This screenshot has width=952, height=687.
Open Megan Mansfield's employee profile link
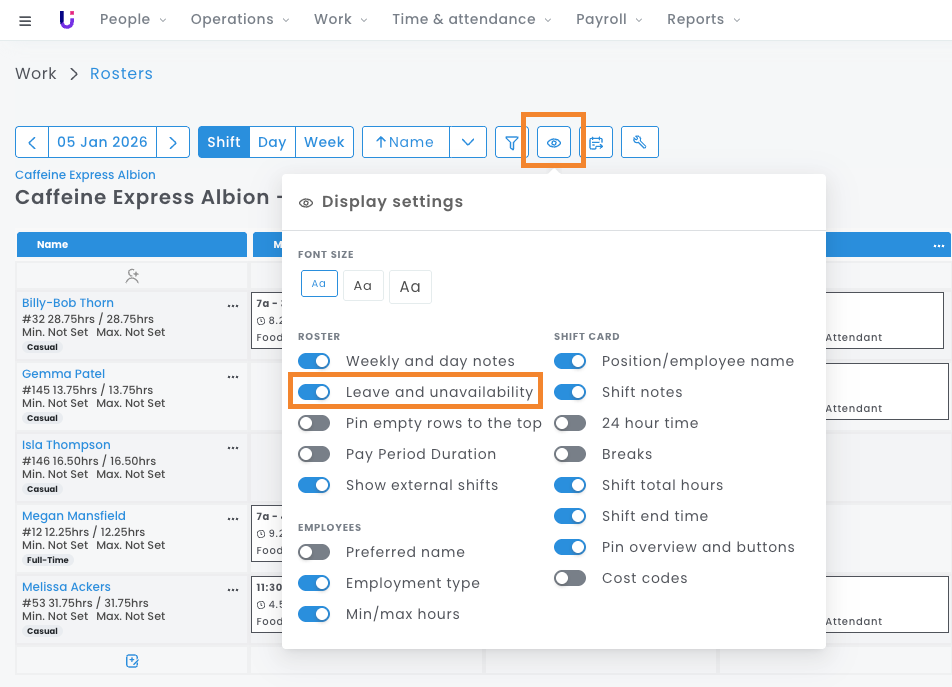[x=74, y=516]
